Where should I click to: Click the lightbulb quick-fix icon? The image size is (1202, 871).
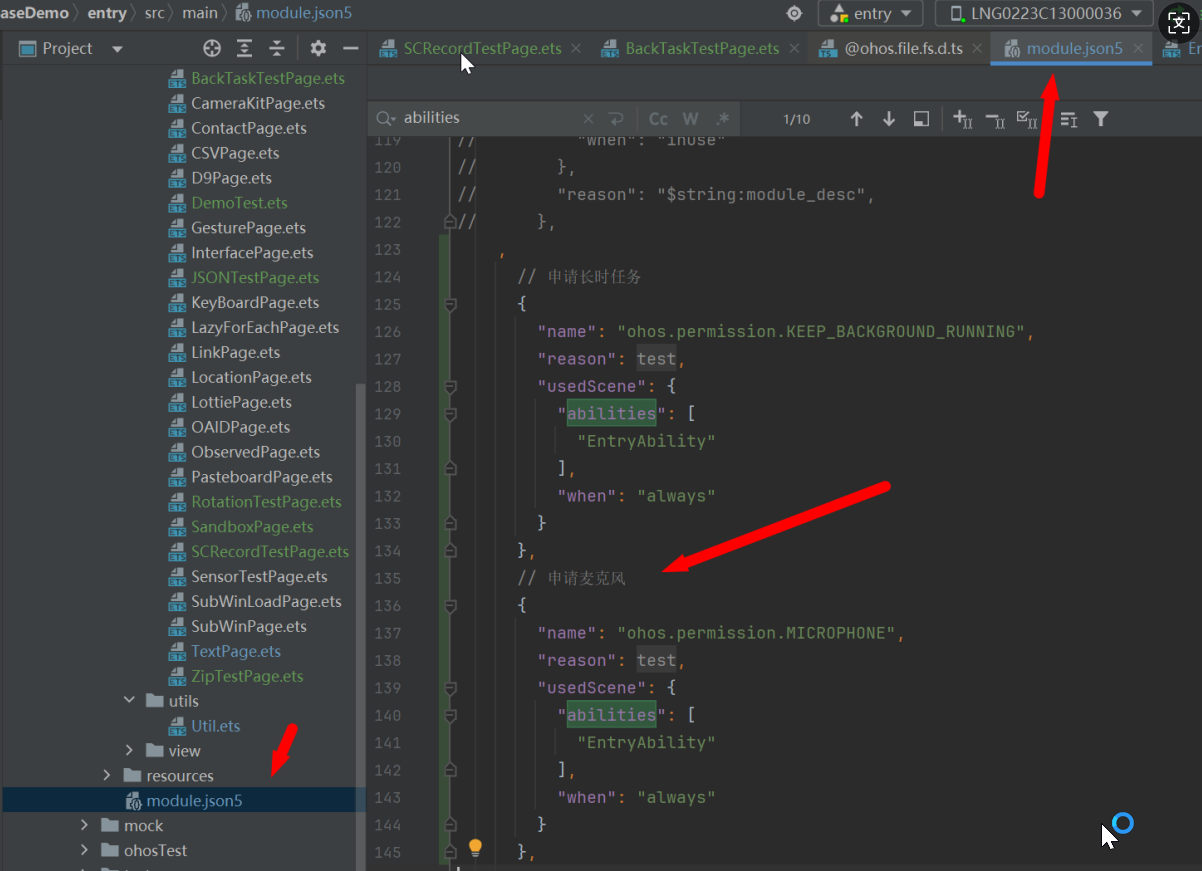click(x=475, y=848)
